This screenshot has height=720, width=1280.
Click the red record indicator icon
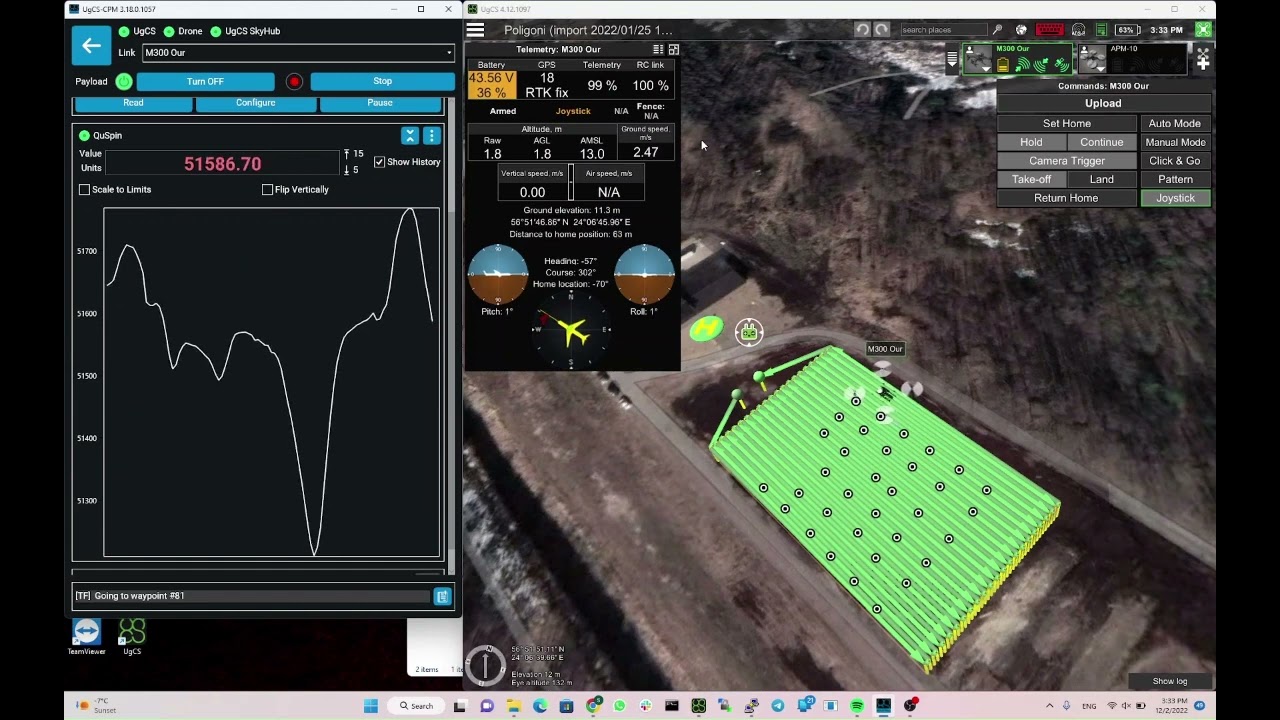coord(294,81)
